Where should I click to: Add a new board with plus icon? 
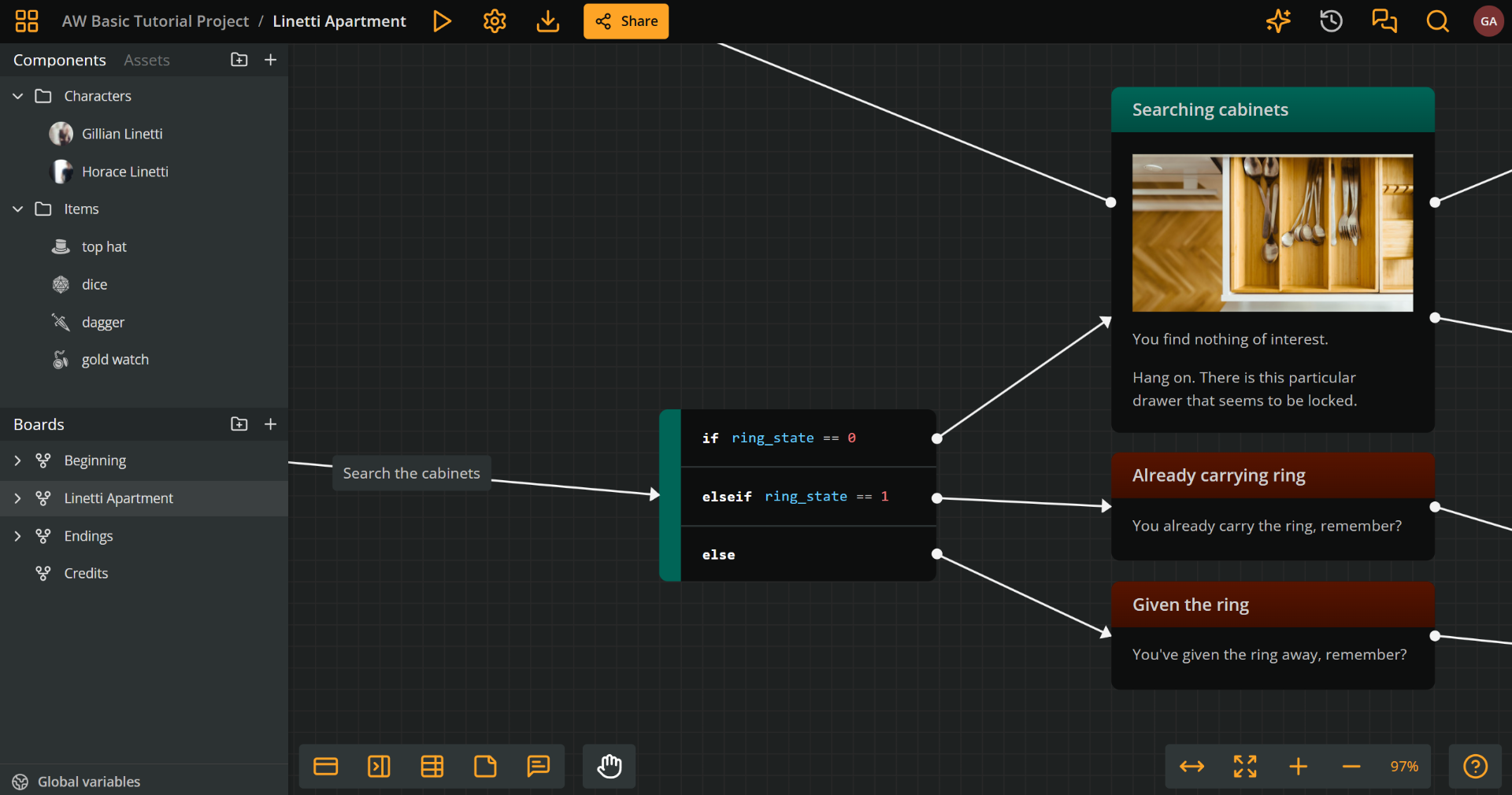pos(270,424)
